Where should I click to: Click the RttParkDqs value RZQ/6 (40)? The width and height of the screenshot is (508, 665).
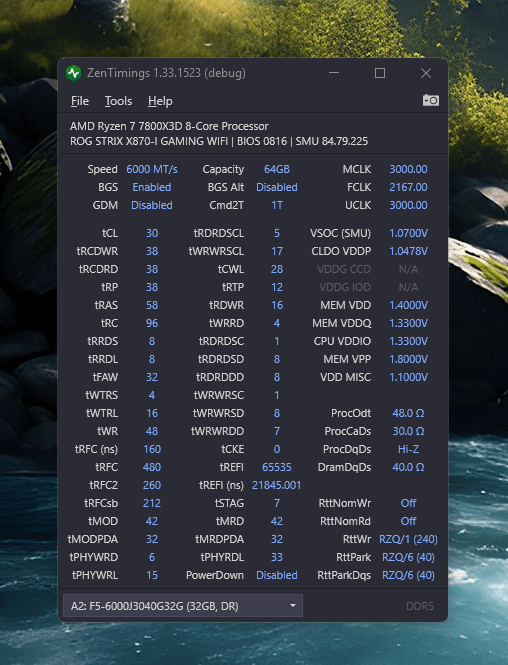(408, 576)
